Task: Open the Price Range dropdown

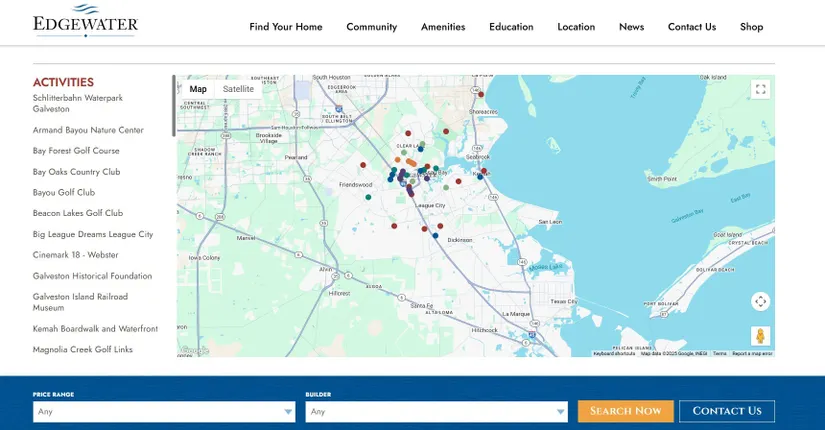Action: 164,411
